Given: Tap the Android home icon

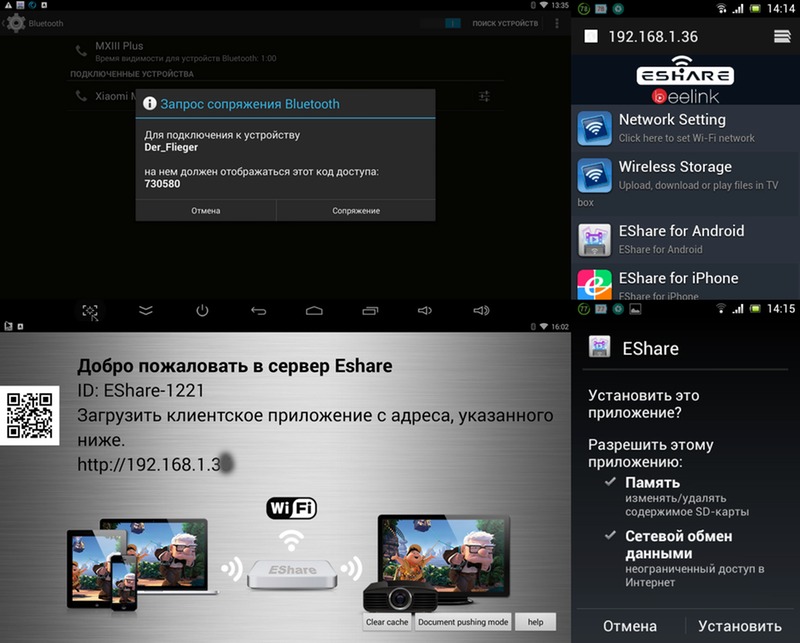Looking at the screenshot, I should pyautogui.click(x=314, y=311).
